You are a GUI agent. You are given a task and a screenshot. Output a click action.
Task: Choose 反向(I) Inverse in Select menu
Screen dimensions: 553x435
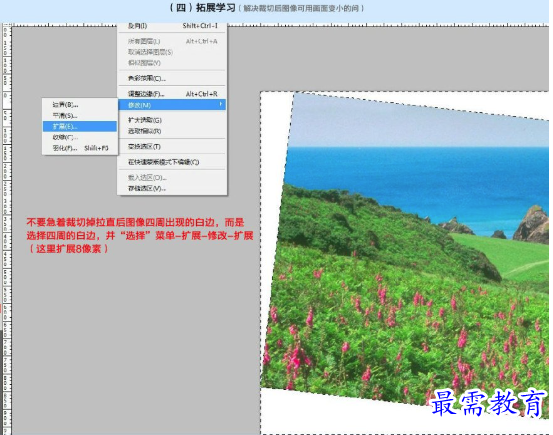(x=172, y=26)
